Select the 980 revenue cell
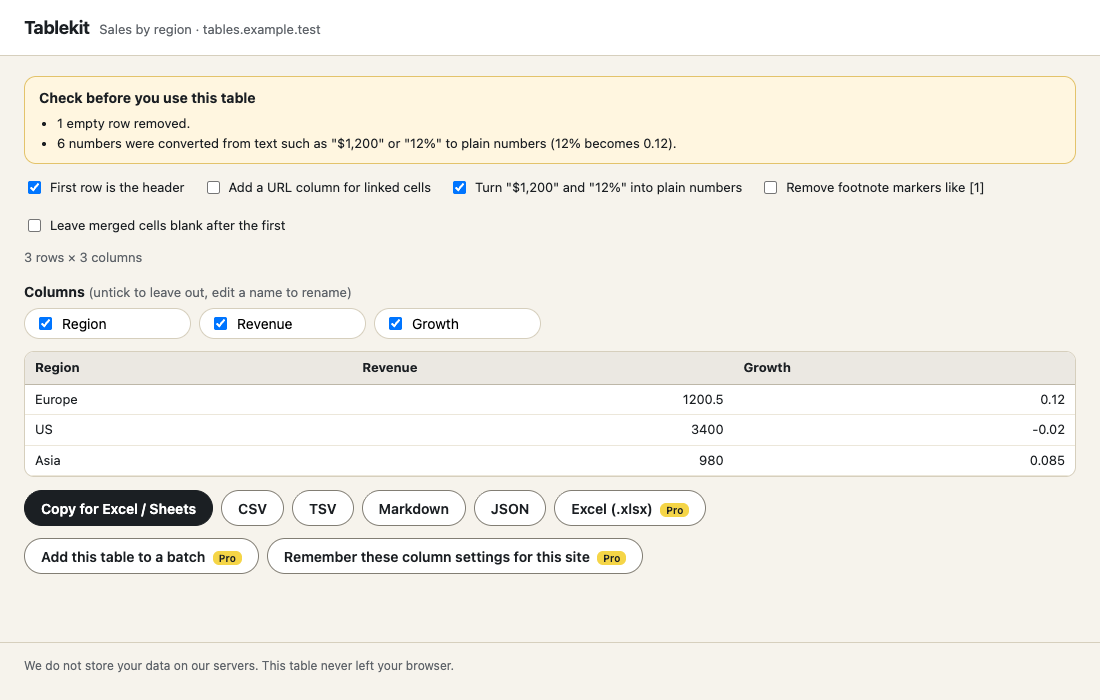Image resolution: width=1100 pixels, height=700 pixels. coord(543,460)
